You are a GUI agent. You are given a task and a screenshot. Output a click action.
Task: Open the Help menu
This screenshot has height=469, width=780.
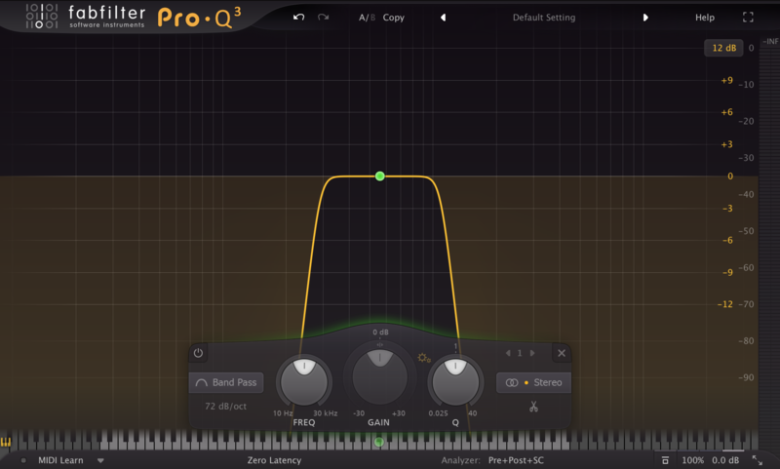(704, 17)
